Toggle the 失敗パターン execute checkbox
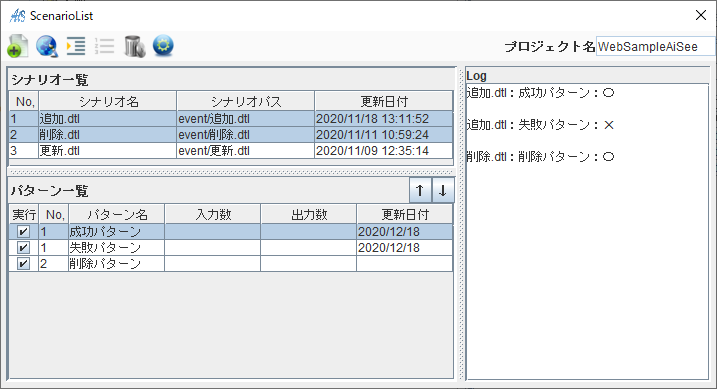 tap(23, 248)
